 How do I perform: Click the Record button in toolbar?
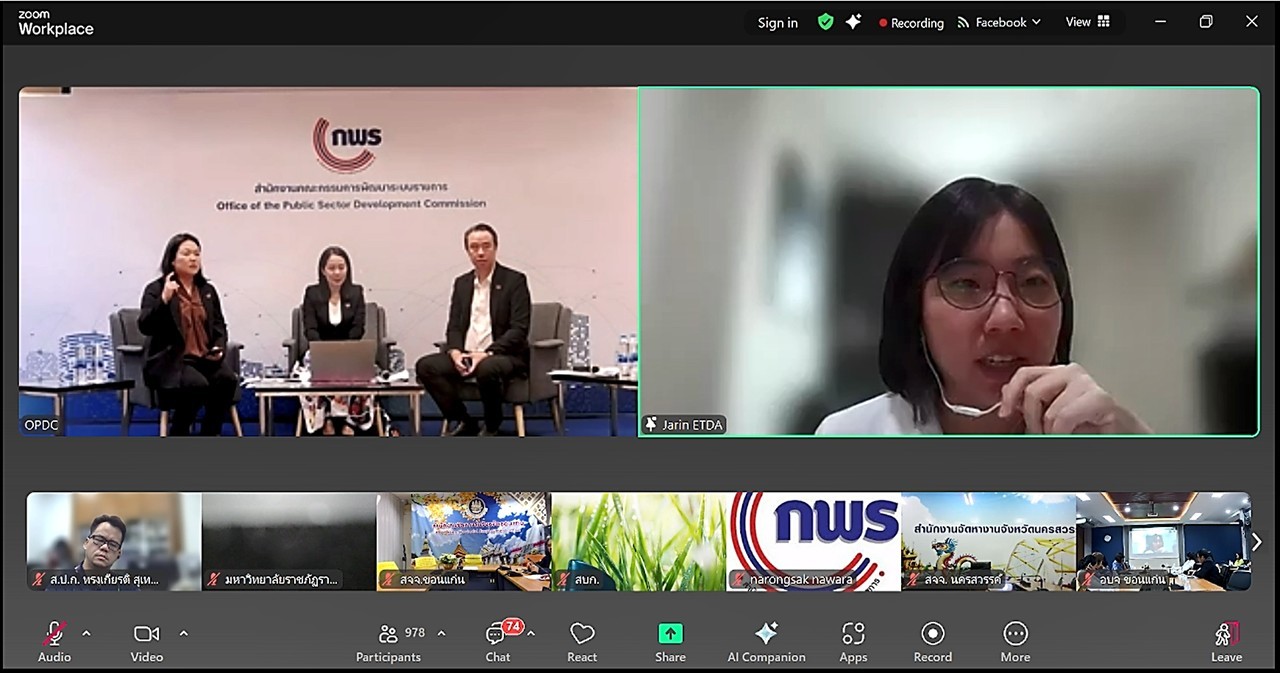click(x=932, y=642)
